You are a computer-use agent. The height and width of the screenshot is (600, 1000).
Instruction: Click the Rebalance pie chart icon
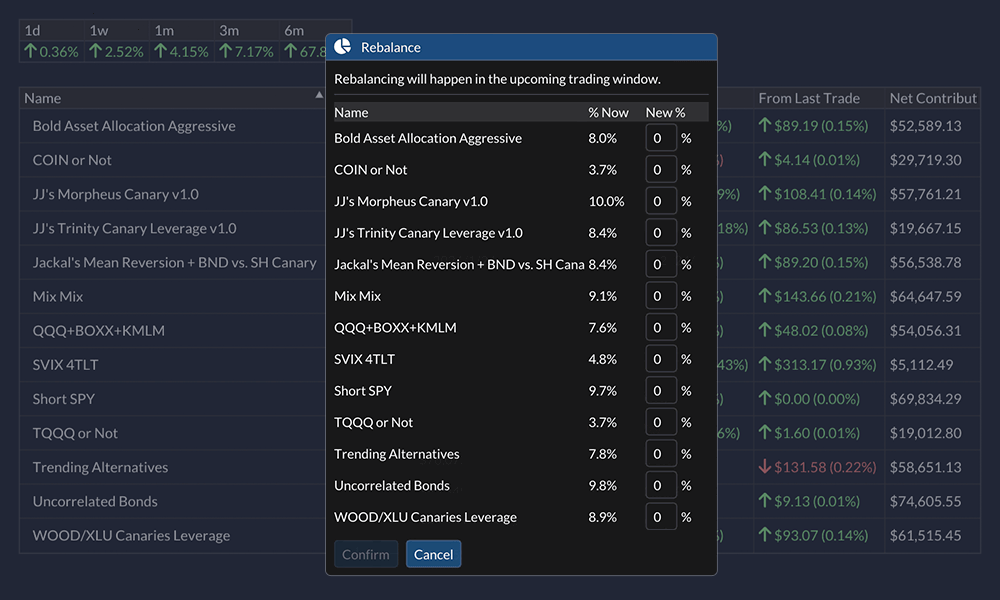coord(343,47)
